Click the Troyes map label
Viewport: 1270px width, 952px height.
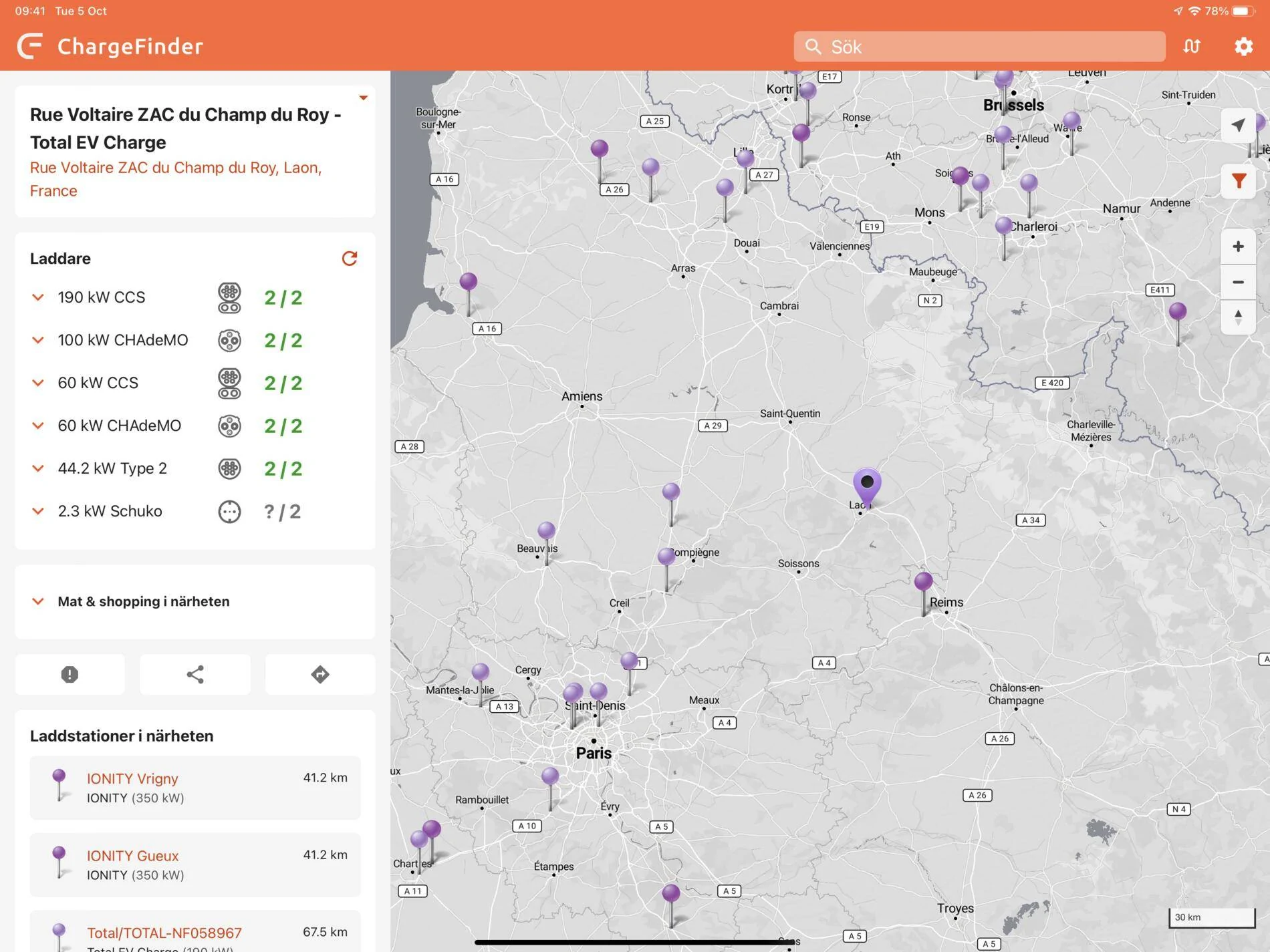point(955,909)
